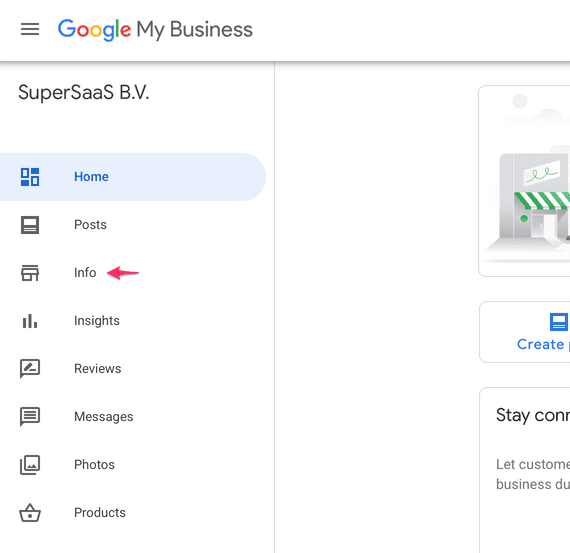Click the Info storefront icon
This screenshot has height=553, width=570.
coord(30,273)
